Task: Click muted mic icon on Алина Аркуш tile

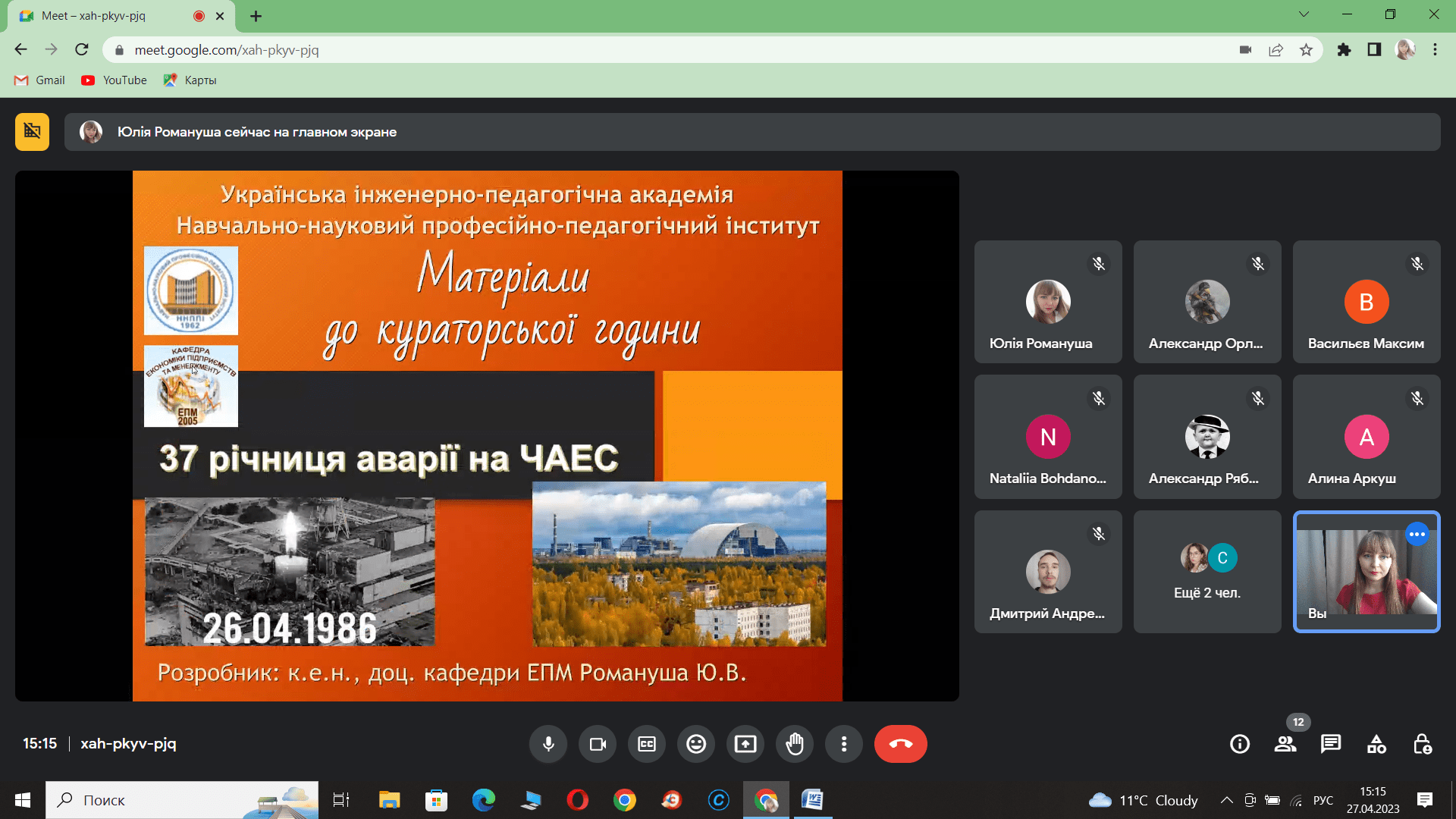Action: pos(1417,399)
